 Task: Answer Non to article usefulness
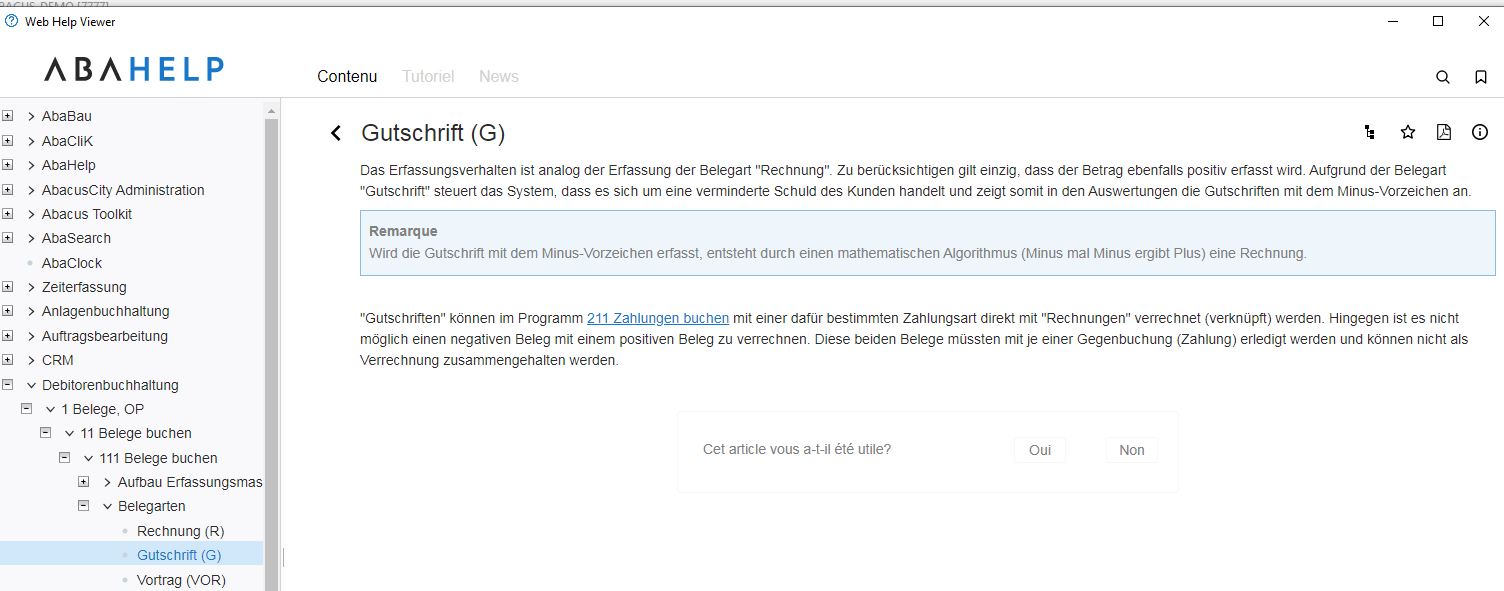(x=1131, y=450)
